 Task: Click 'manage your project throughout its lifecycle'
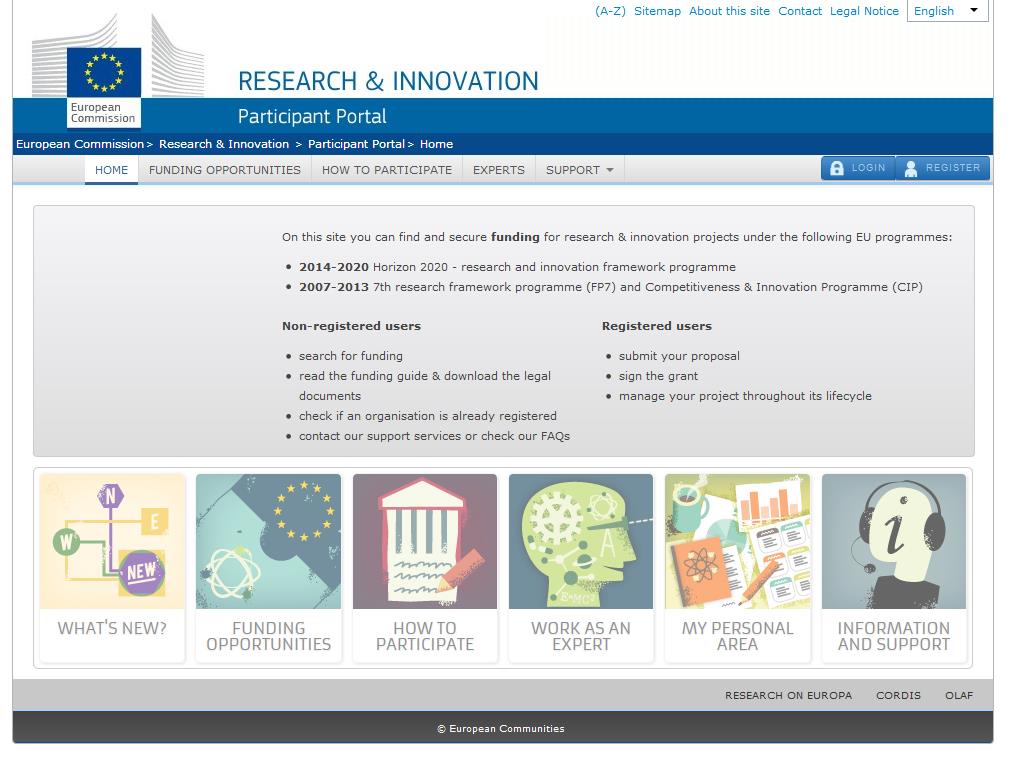click(745, 396)
